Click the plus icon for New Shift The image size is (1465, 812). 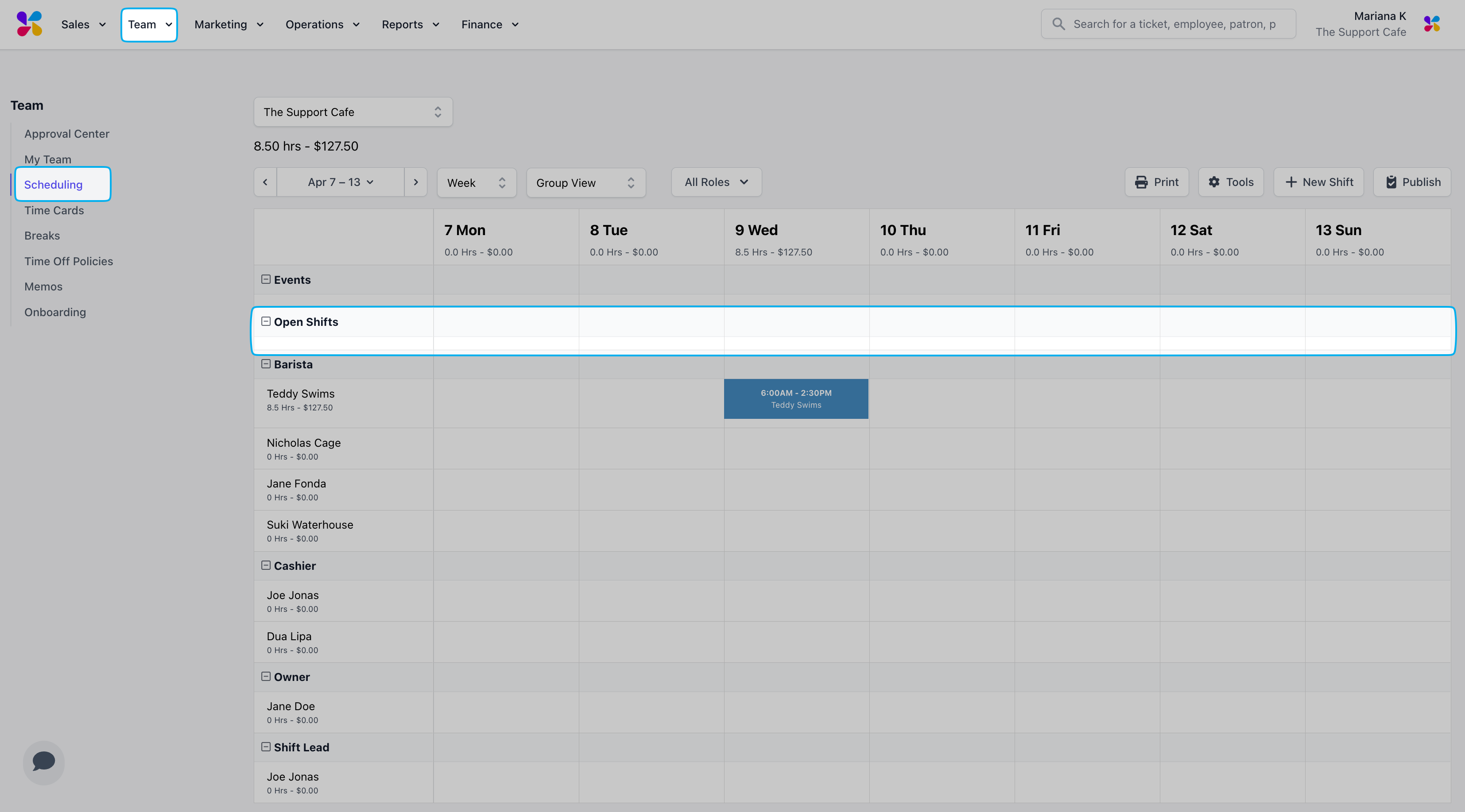click(1291, 182)
